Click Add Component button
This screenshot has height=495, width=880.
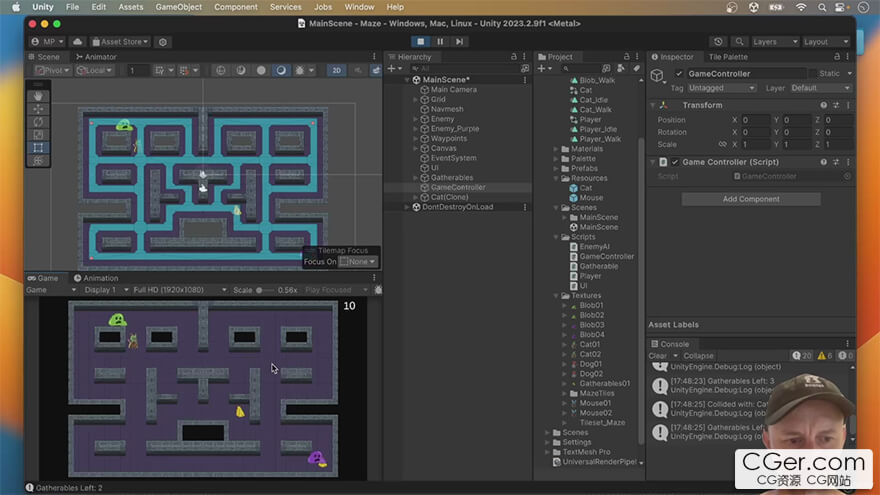coord(751,199)
